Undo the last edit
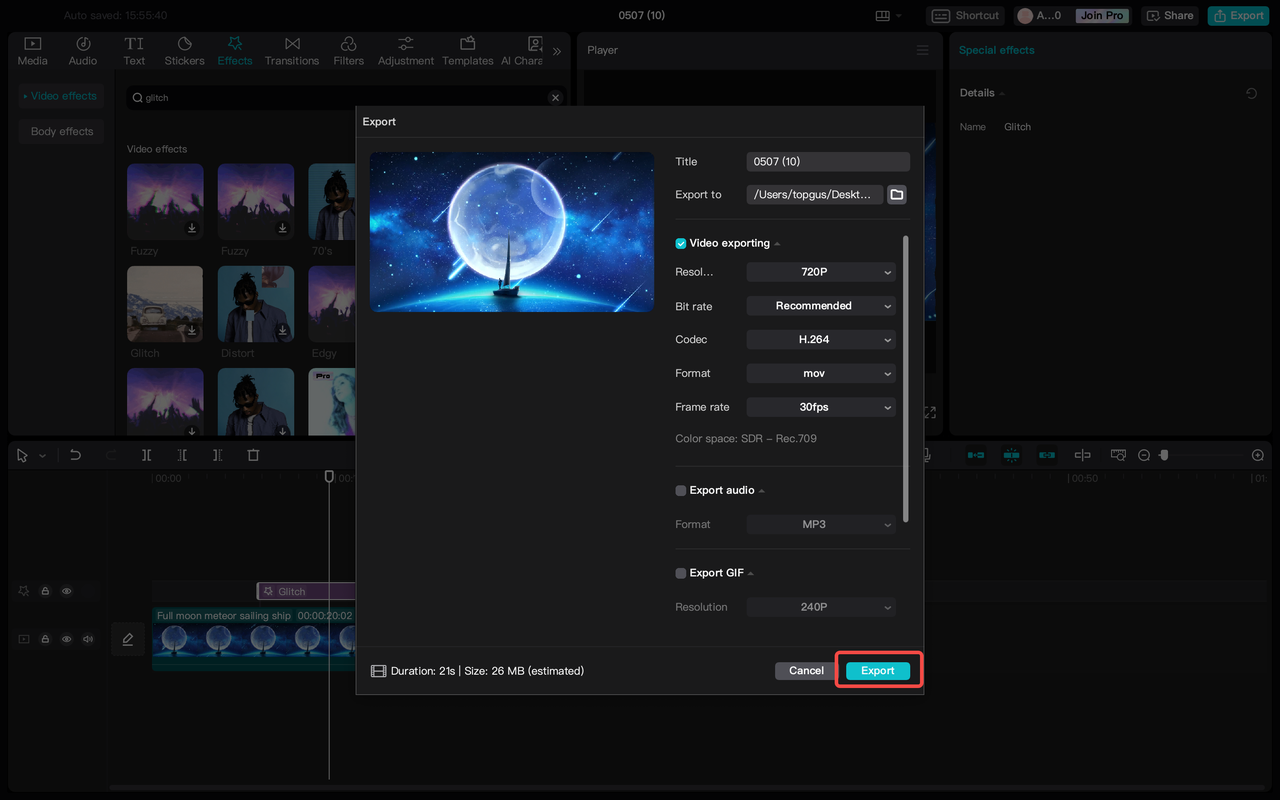Screen dimensions: 1280x800 75,455
